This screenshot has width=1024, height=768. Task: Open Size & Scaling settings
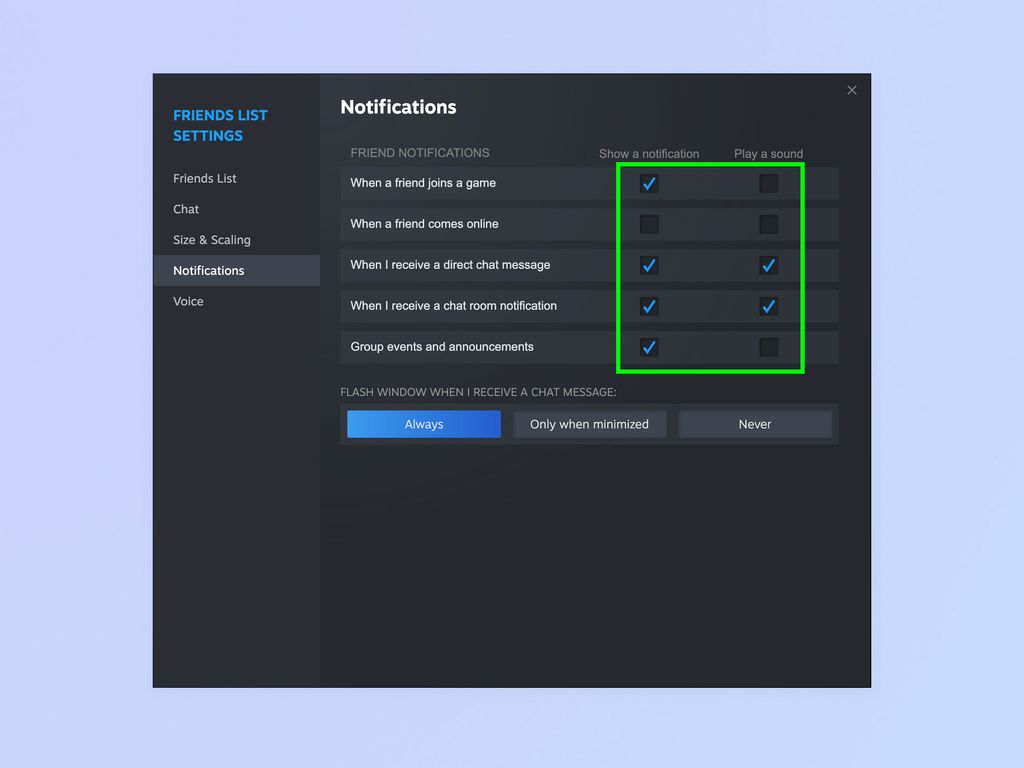(211, 240)
